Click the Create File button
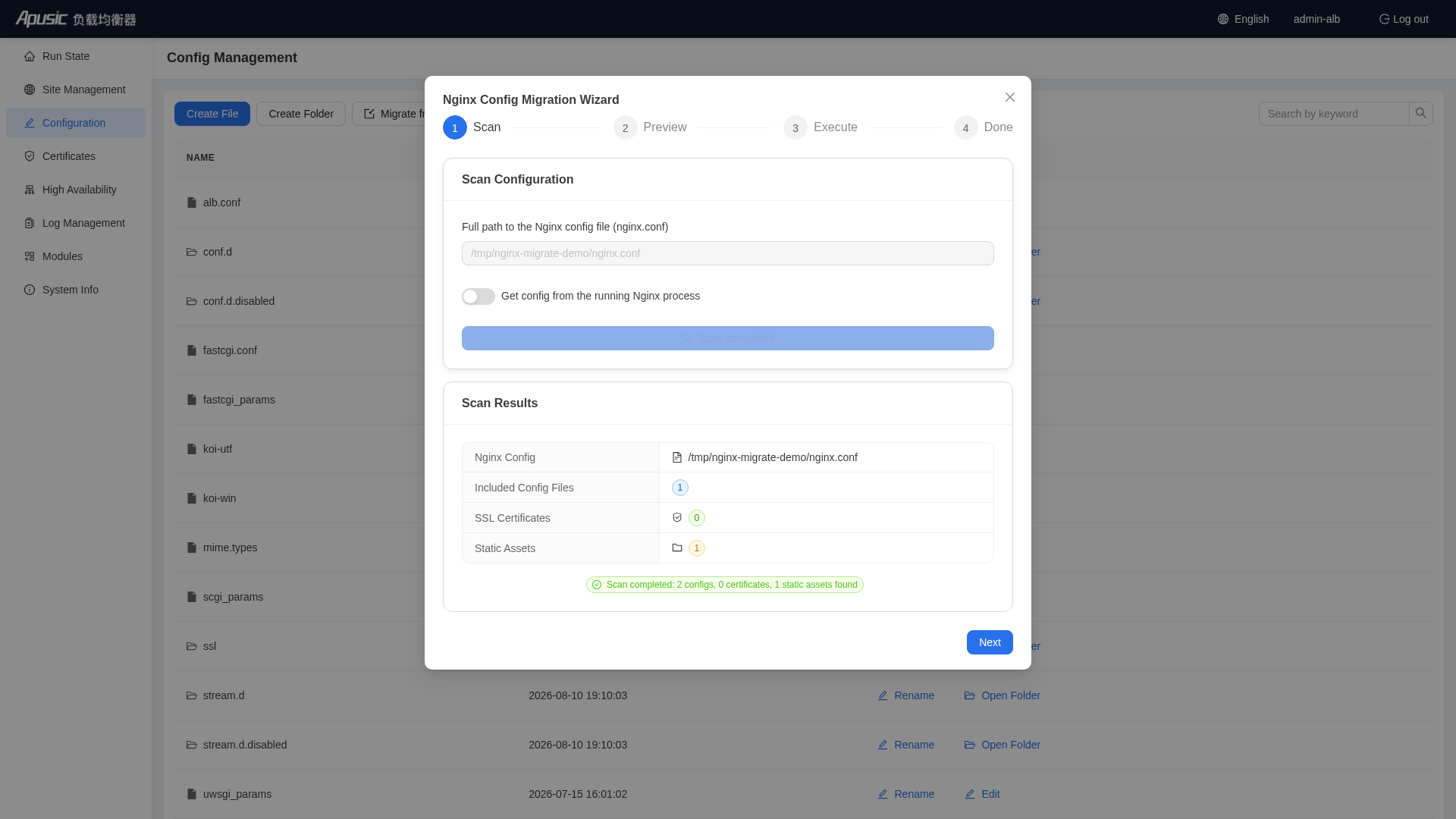The width and height of the screenshot is (1456, 819). coord(212,114)
